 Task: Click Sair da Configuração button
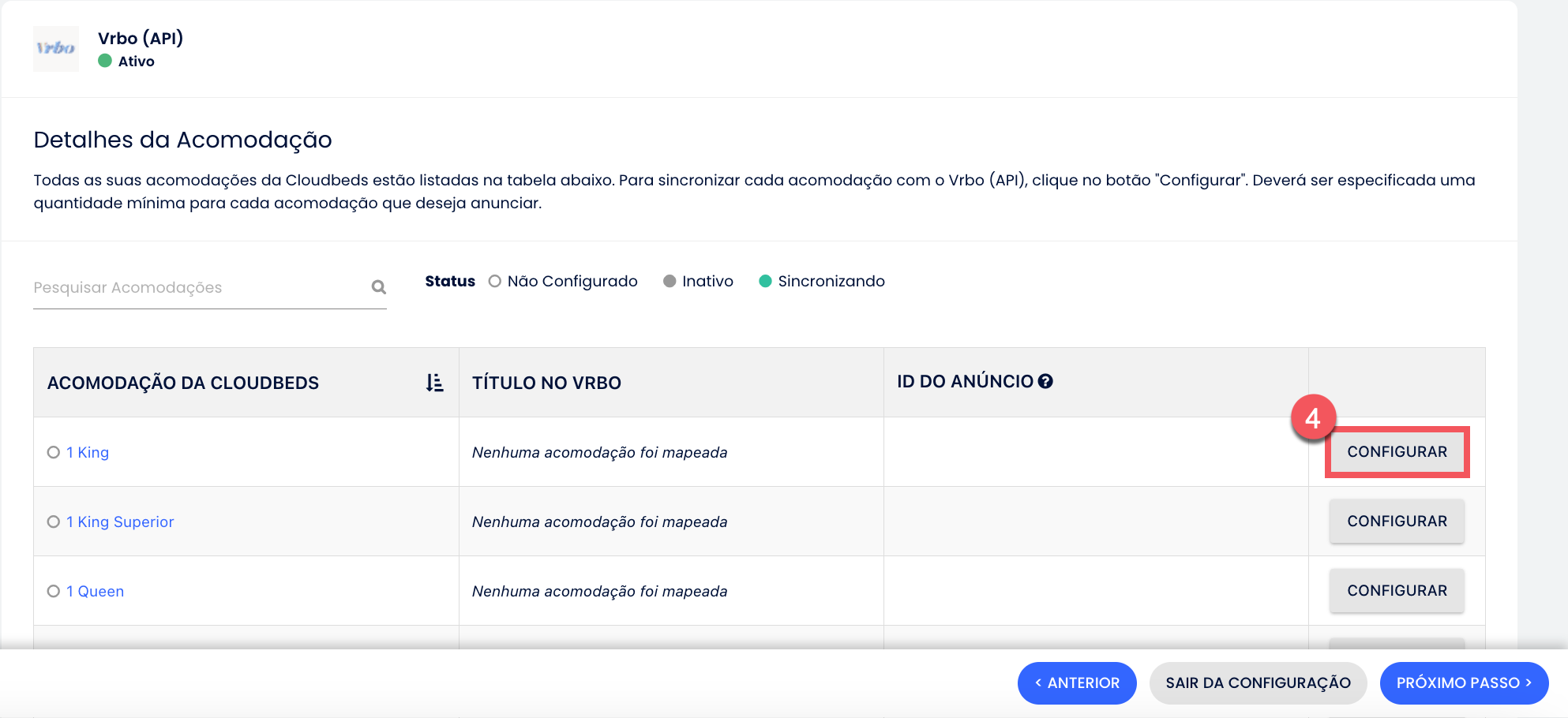tap(1259, 683)
